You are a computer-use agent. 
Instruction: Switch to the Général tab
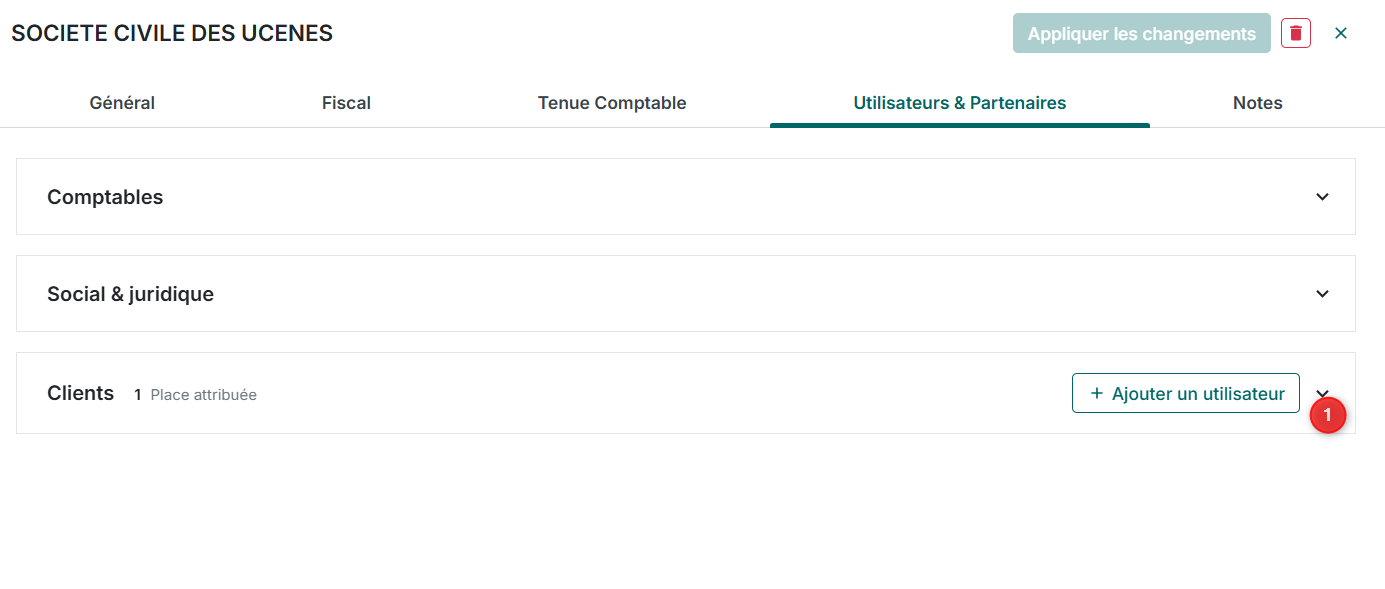click(x=122, y=103)
